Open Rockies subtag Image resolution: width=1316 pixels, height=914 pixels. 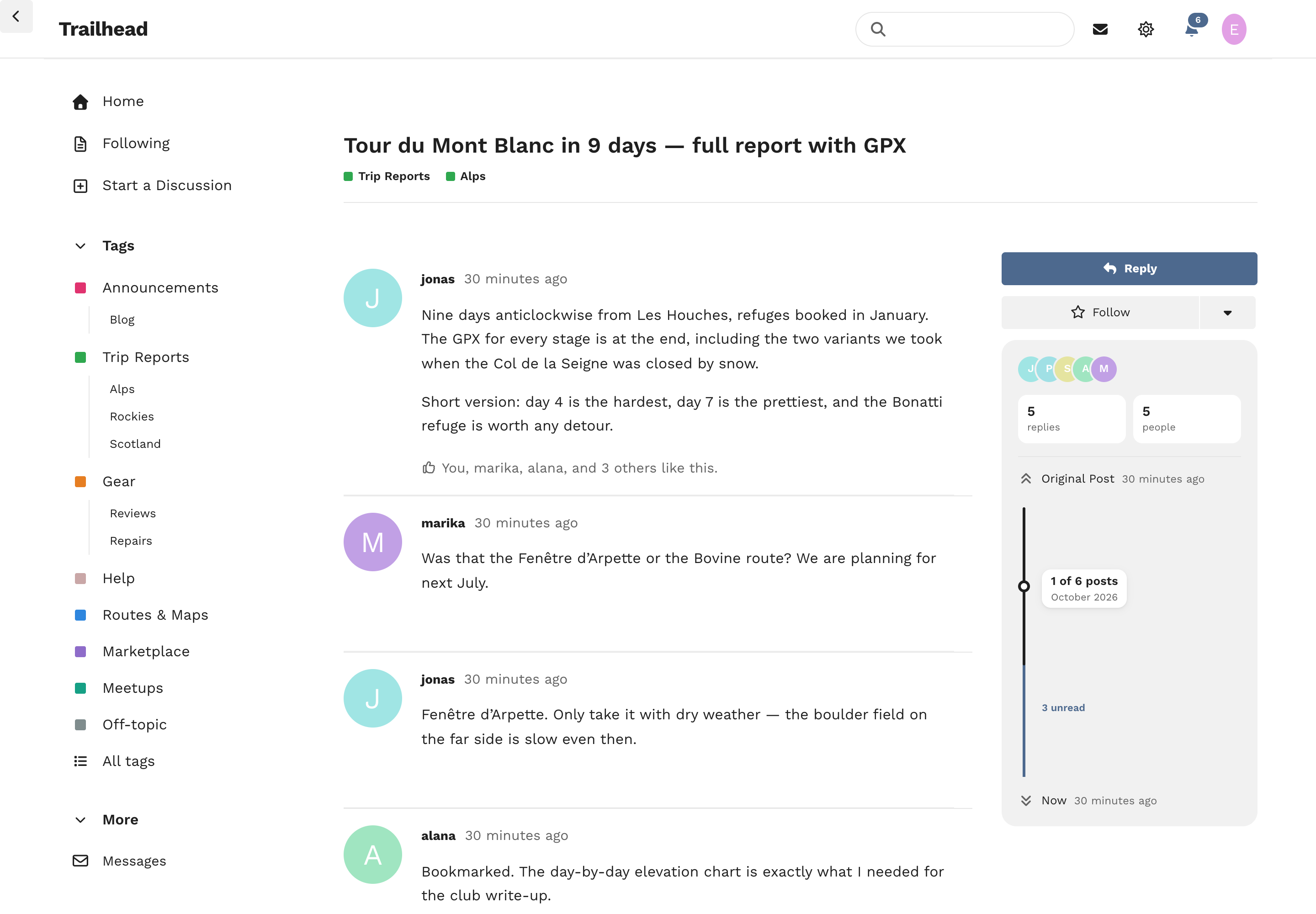[132, 416]
